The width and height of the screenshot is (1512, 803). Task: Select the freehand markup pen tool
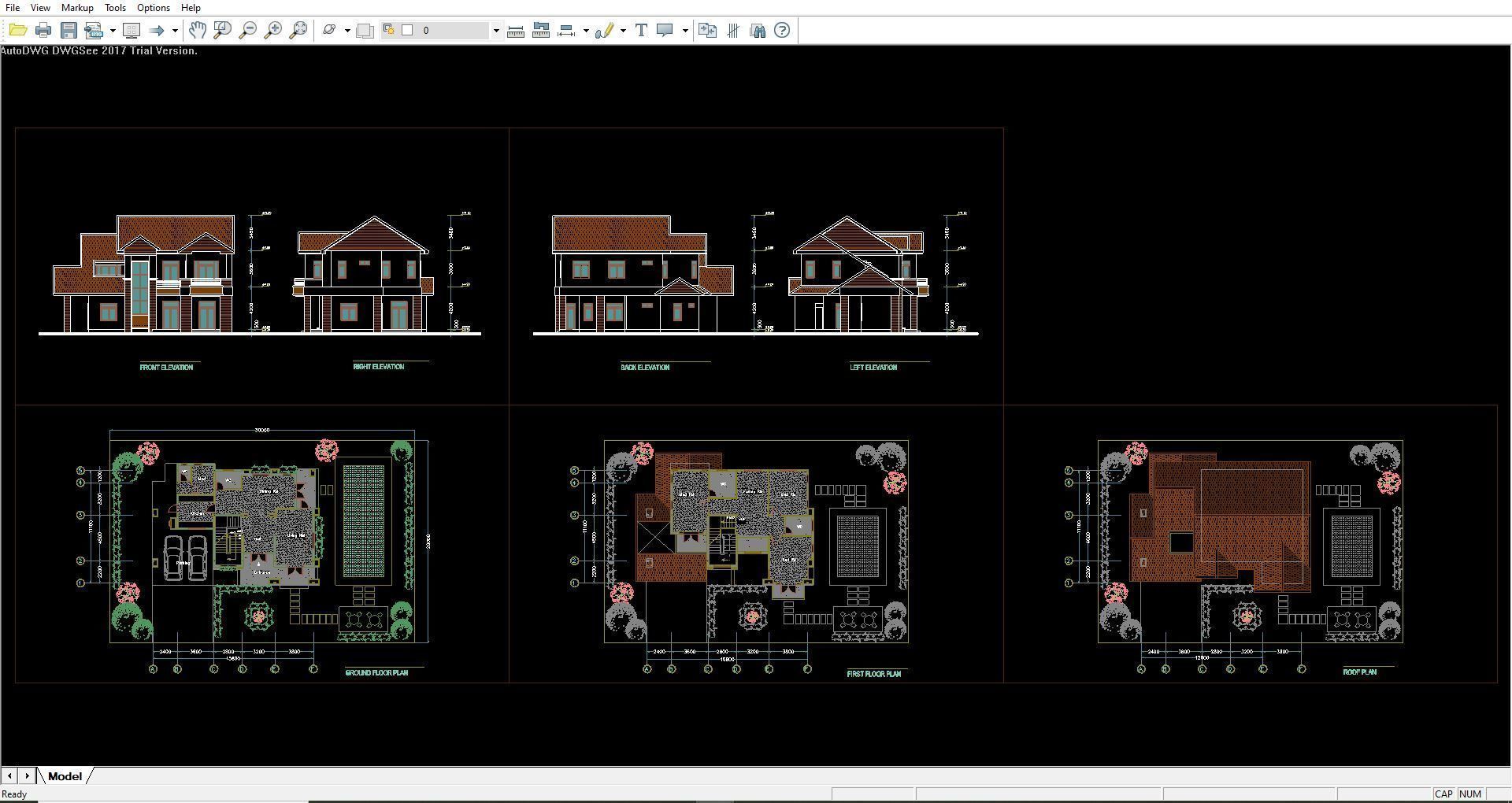tap(605, 31)
